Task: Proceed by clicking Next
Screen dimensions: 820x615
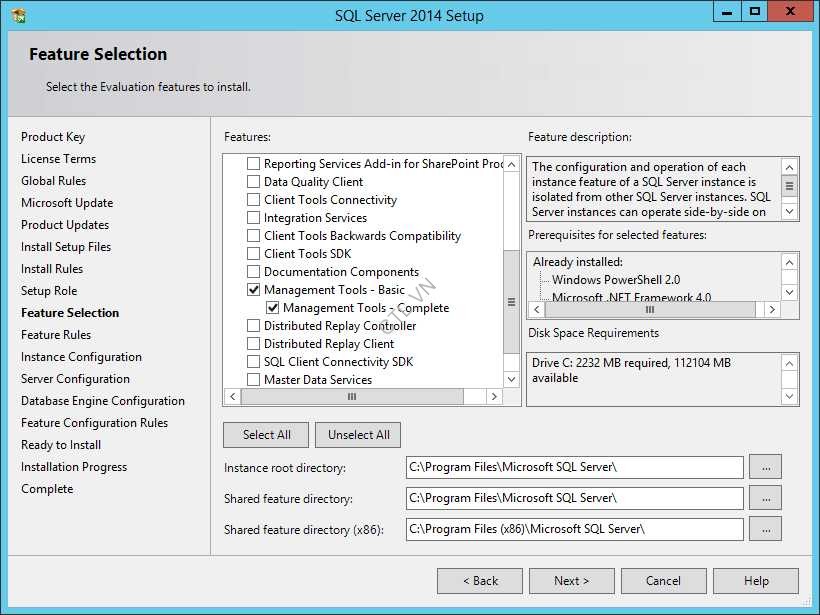Action: 571,580
